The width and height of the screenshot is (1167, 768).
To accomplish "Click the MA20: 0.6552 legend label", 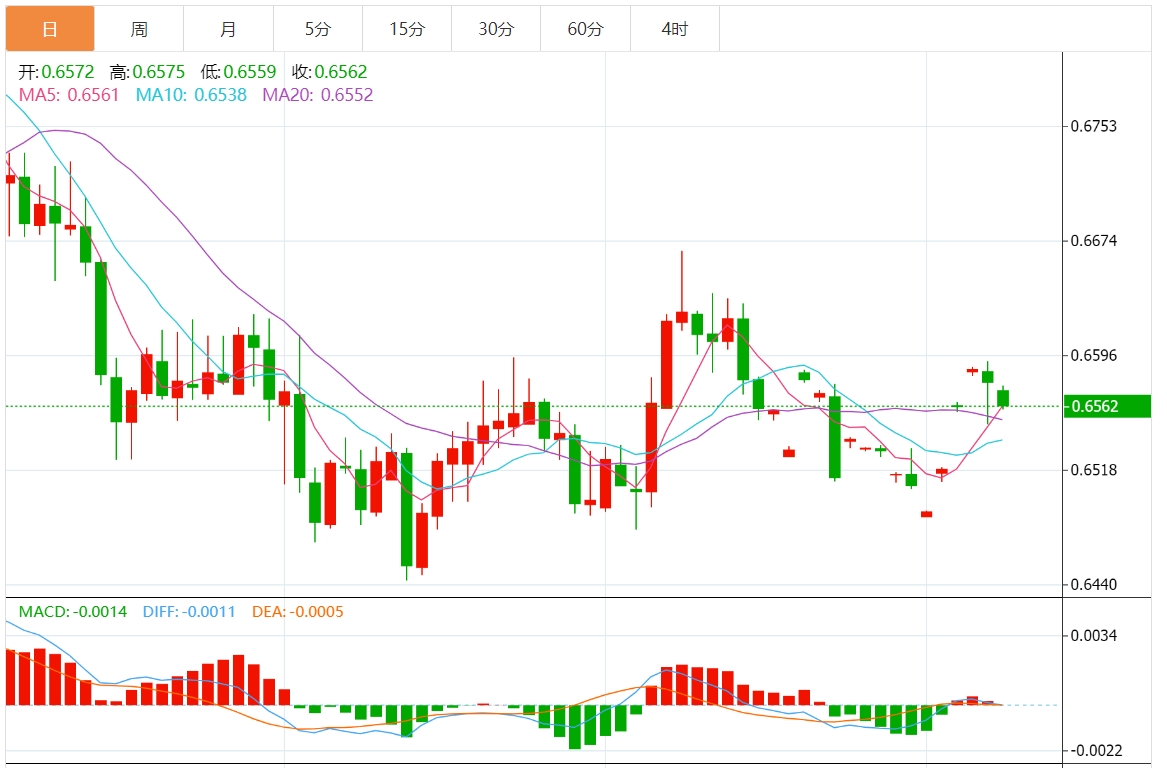I will click(318, 95).
